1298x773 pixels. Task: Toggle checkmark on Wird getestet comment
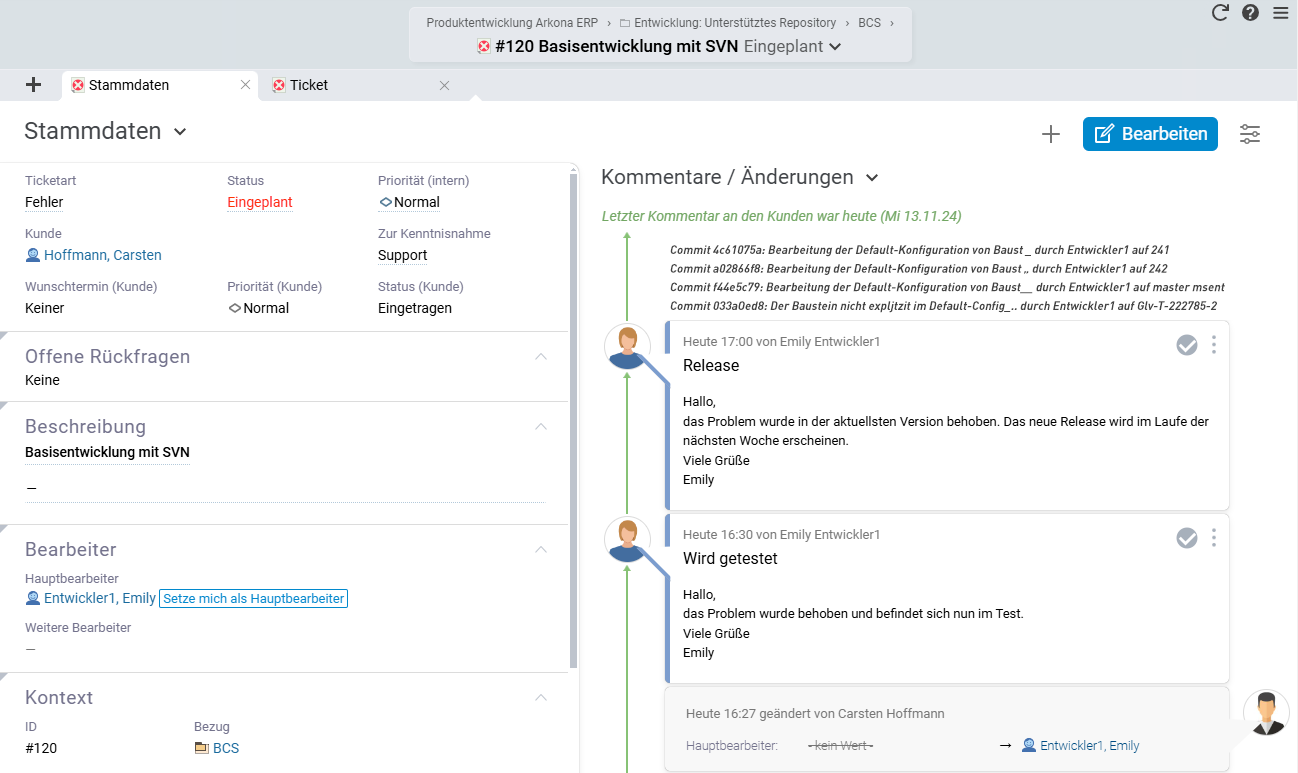tap(1187, 538)
